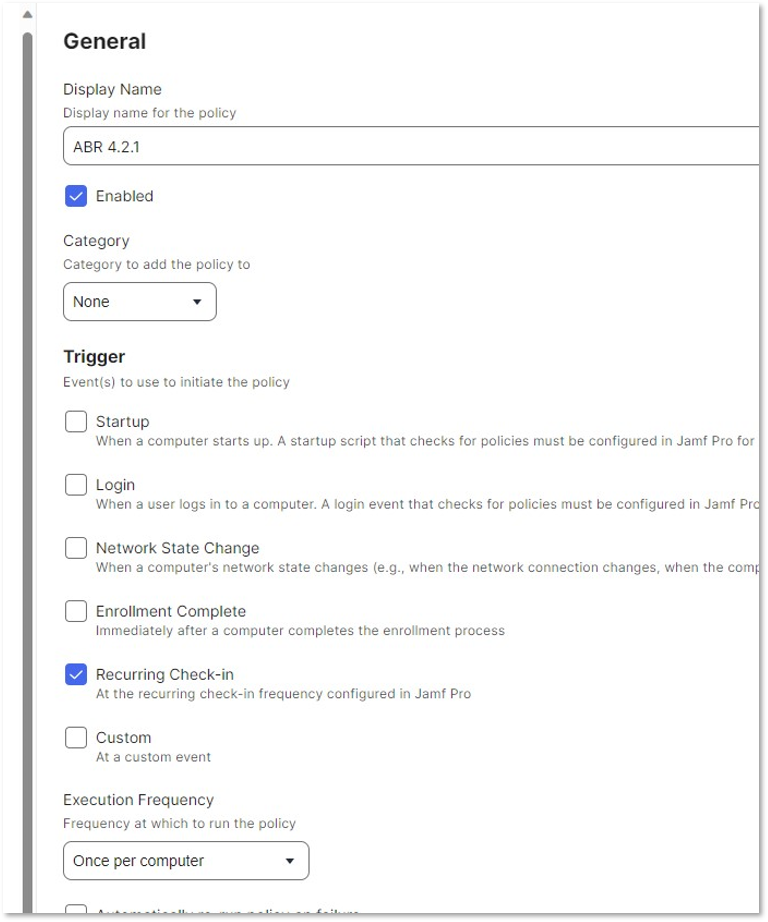Tick the Network State Change checkbox
768x922 pixels.
[76, 547]
